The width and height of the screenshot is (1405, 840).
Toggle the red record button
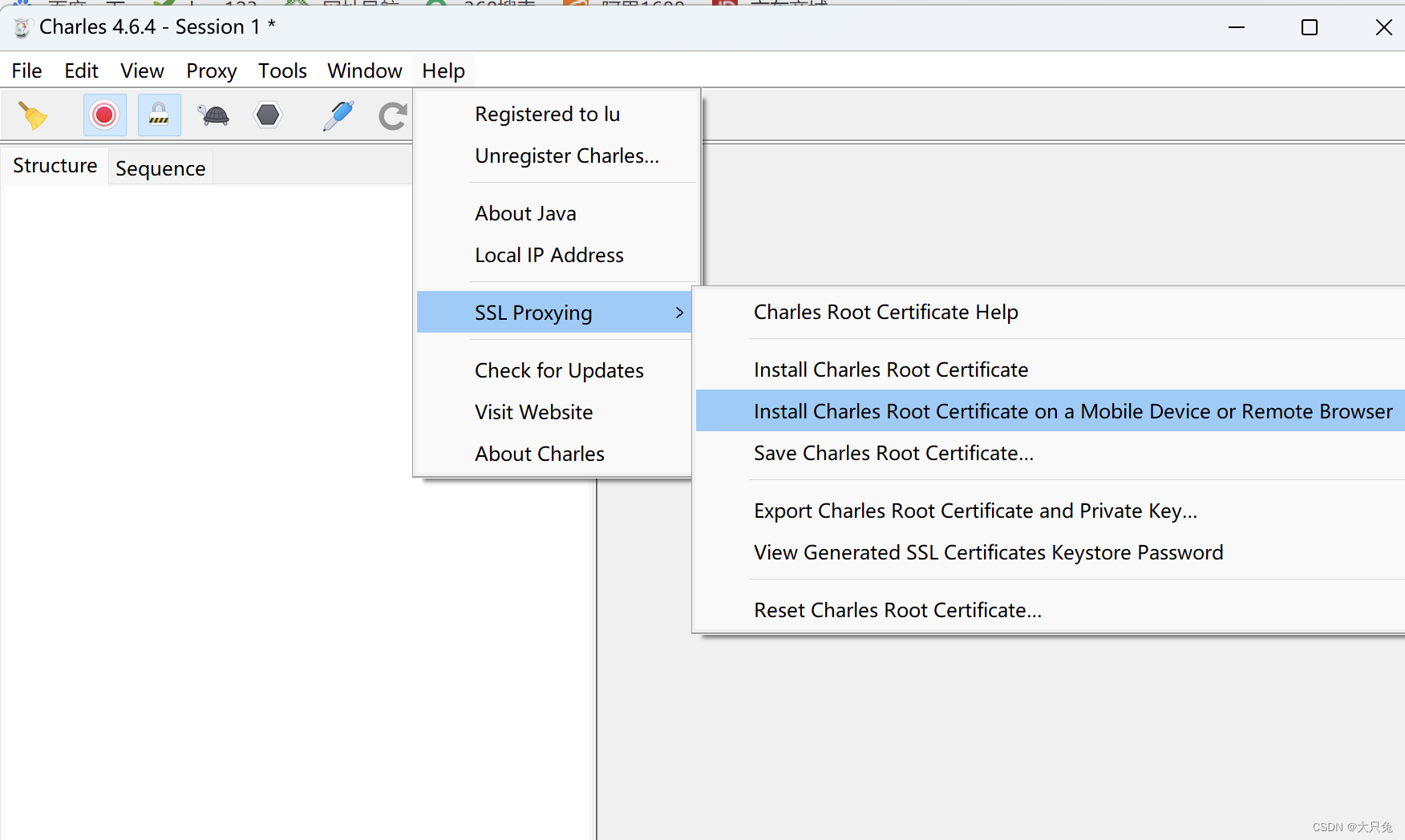tap(104, 115)
